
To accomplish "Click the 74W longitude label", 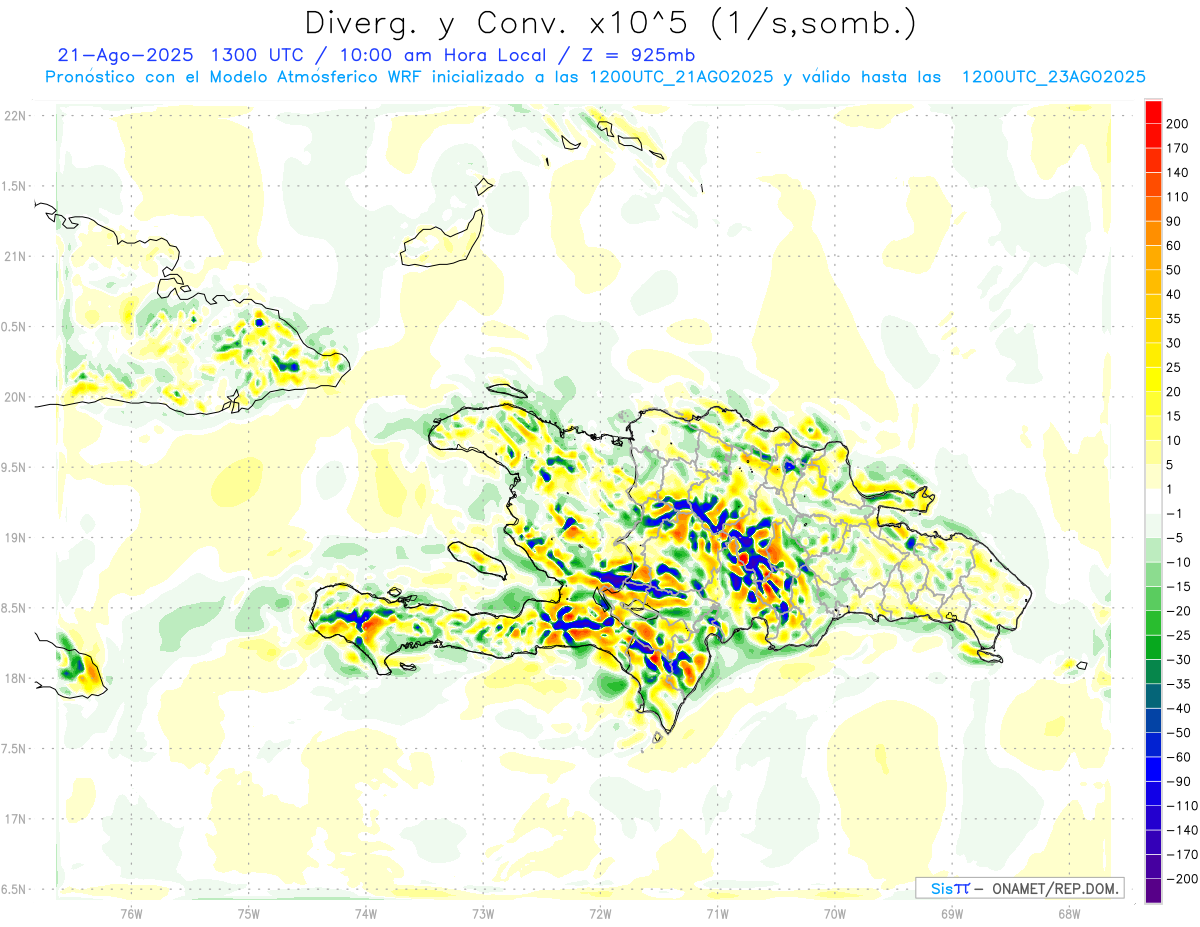I will click(x=366, y=912).
